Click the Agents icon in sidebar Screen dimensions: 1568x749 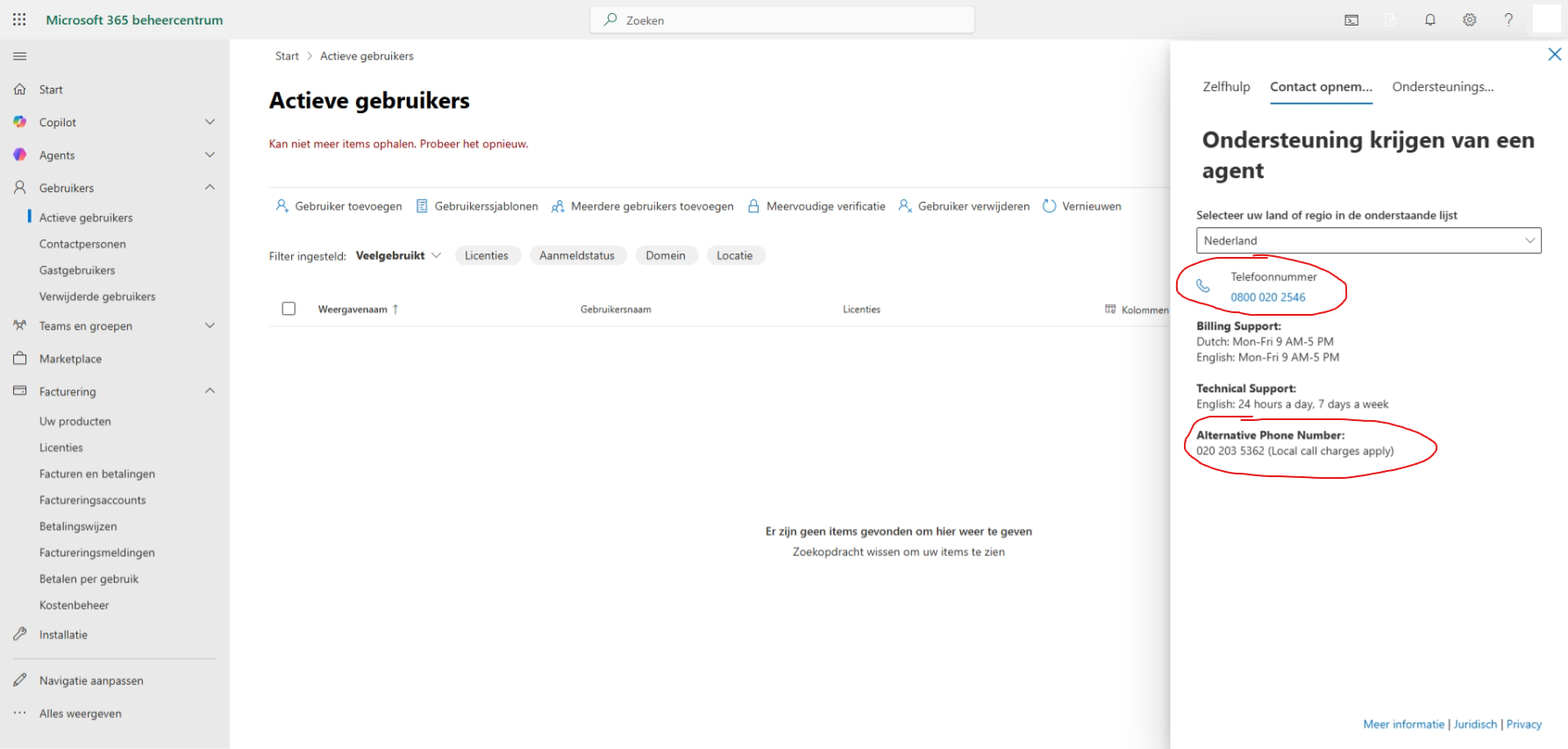20,155
